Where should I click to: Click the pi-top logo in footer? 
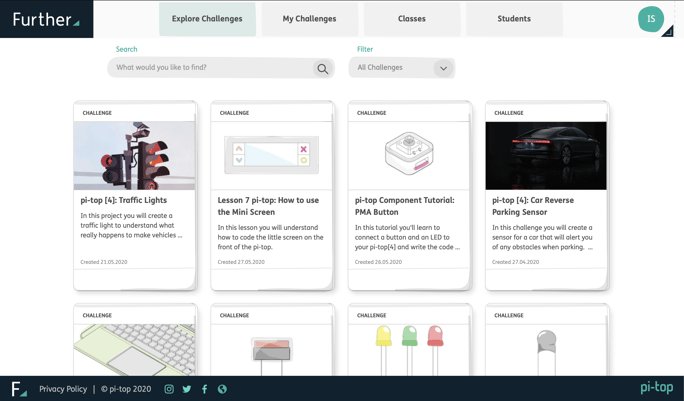[x=657, y=387]
